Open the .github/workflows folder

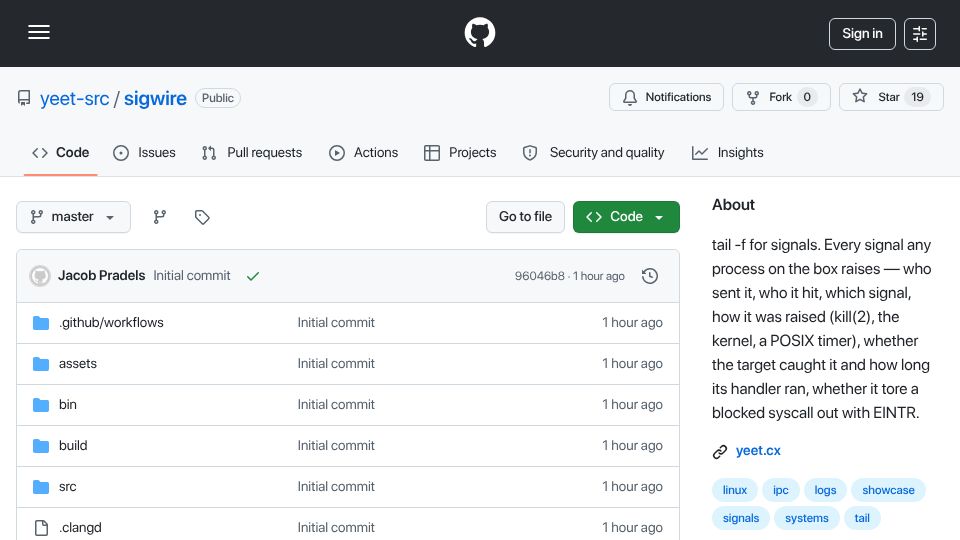coord(111,323)
